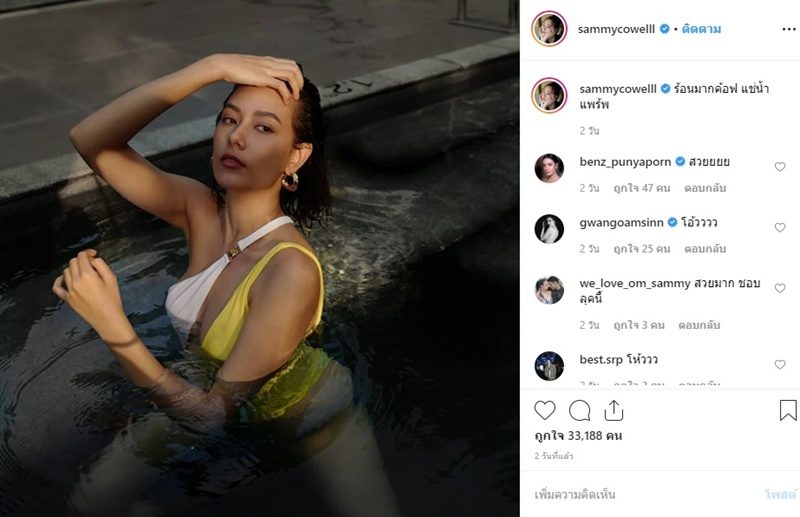Viewport: 800px width, 517px height.
Task: Like benz_punyaporn's comment heart
Action: click(x=780, y=167)
